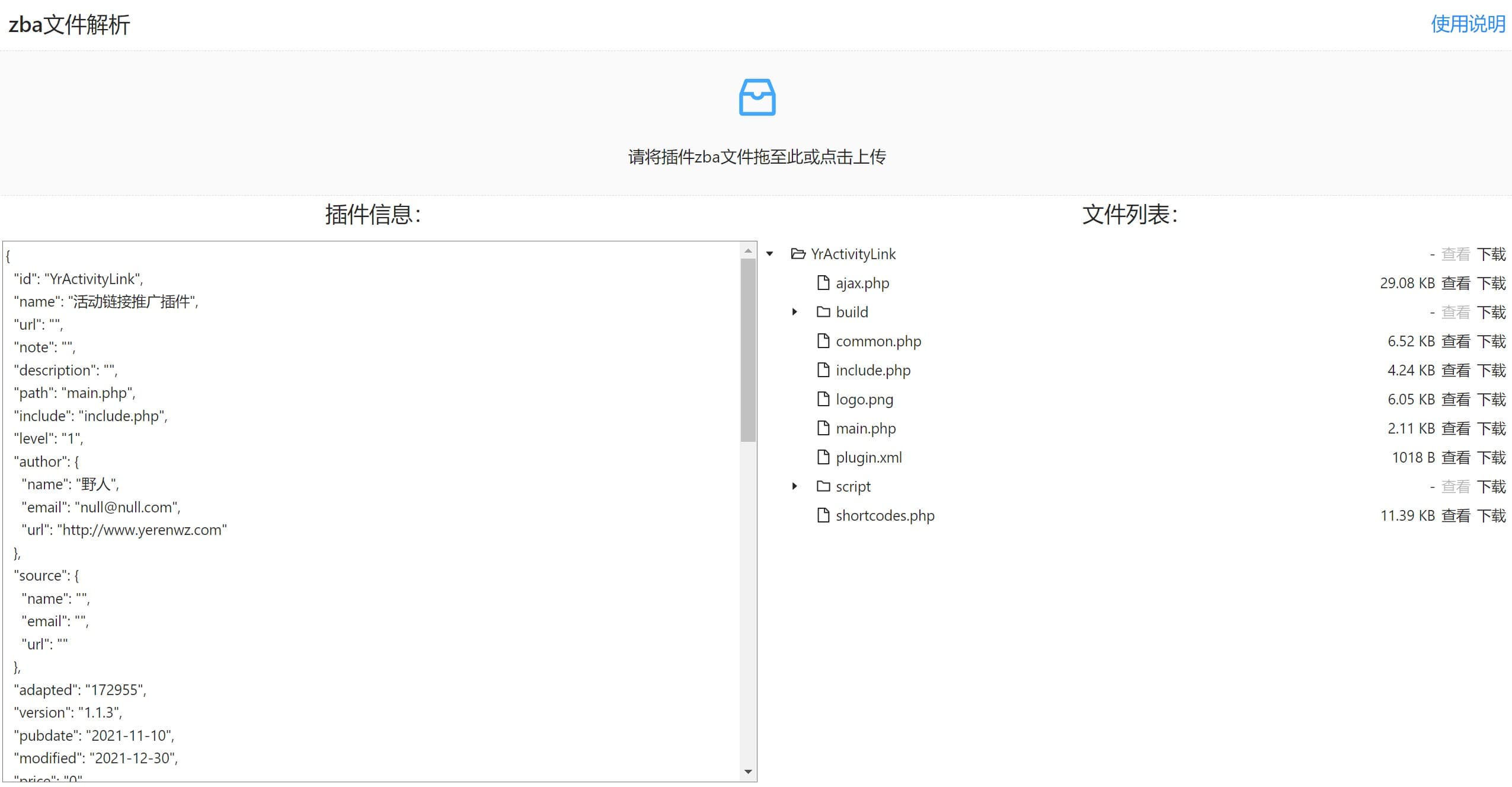This screenshot has height=787, width=1512.
Task: Download the entire YrActivityLink folder
Action: point(1491,254)
